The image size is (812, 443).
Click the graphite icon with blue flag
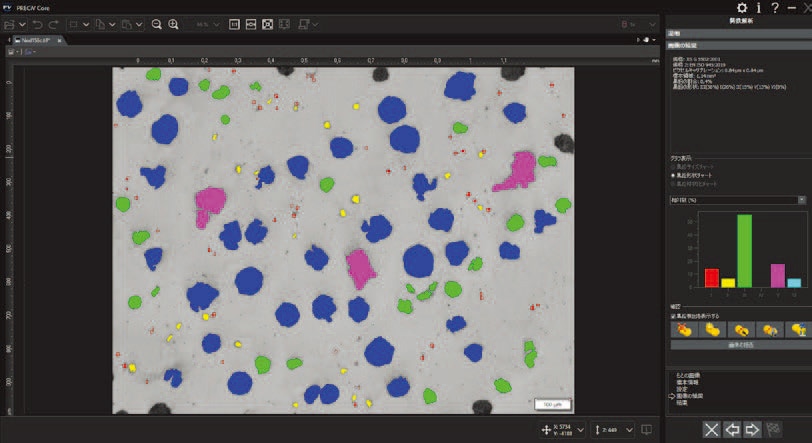(x=799, y=330)
